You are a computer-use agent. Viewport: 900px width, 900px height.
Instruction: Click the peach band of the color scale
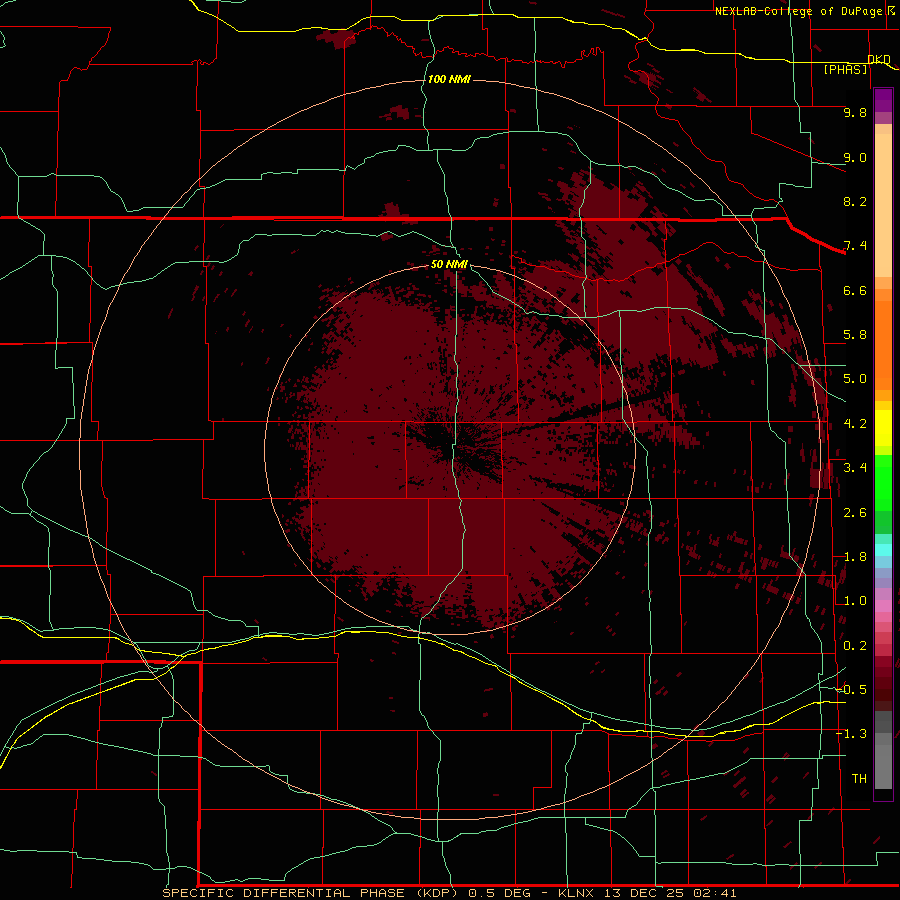point(883,201)
